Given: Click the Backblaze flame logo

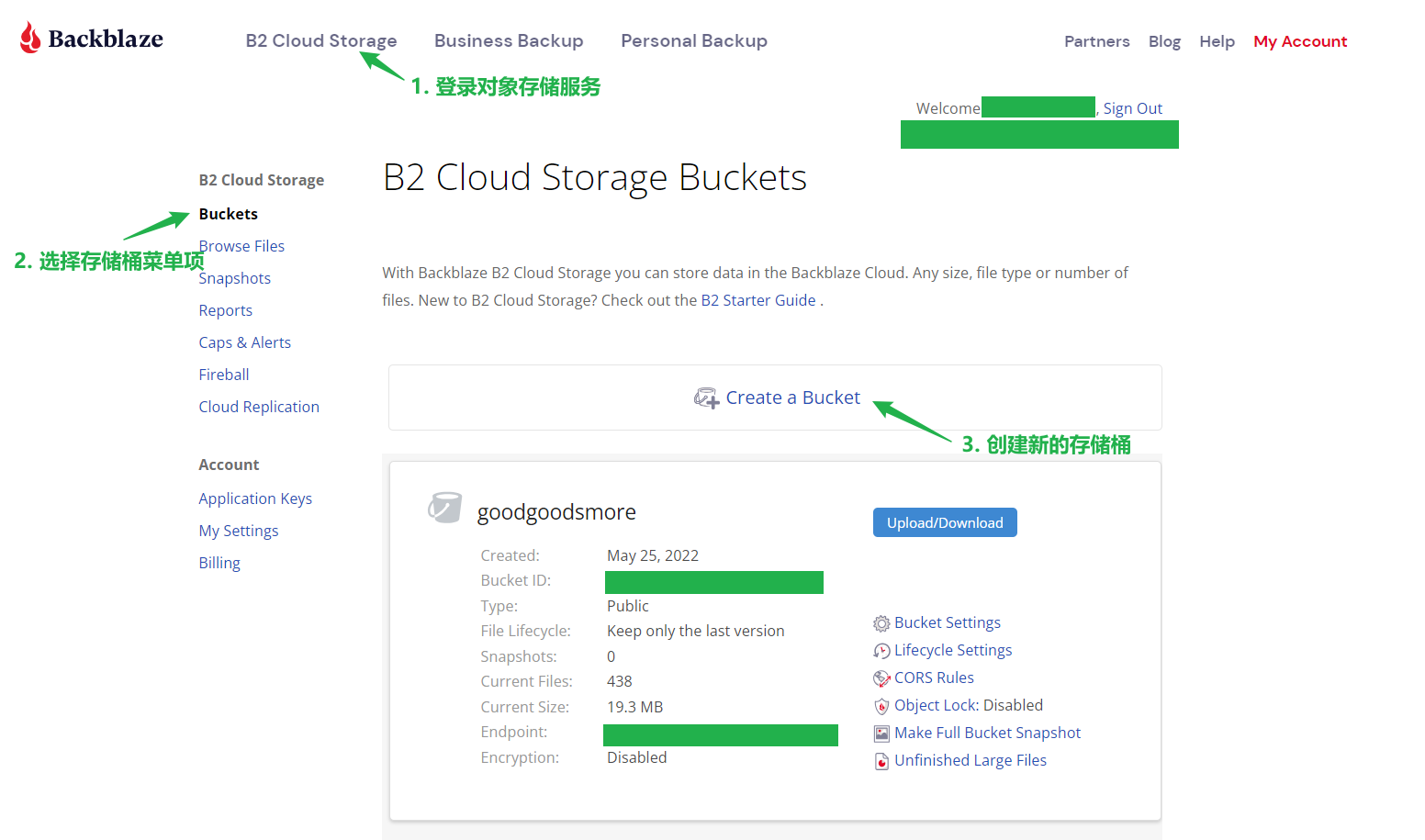Looking at the screenshot, I should pyautogui.click(x=30, y=38).
